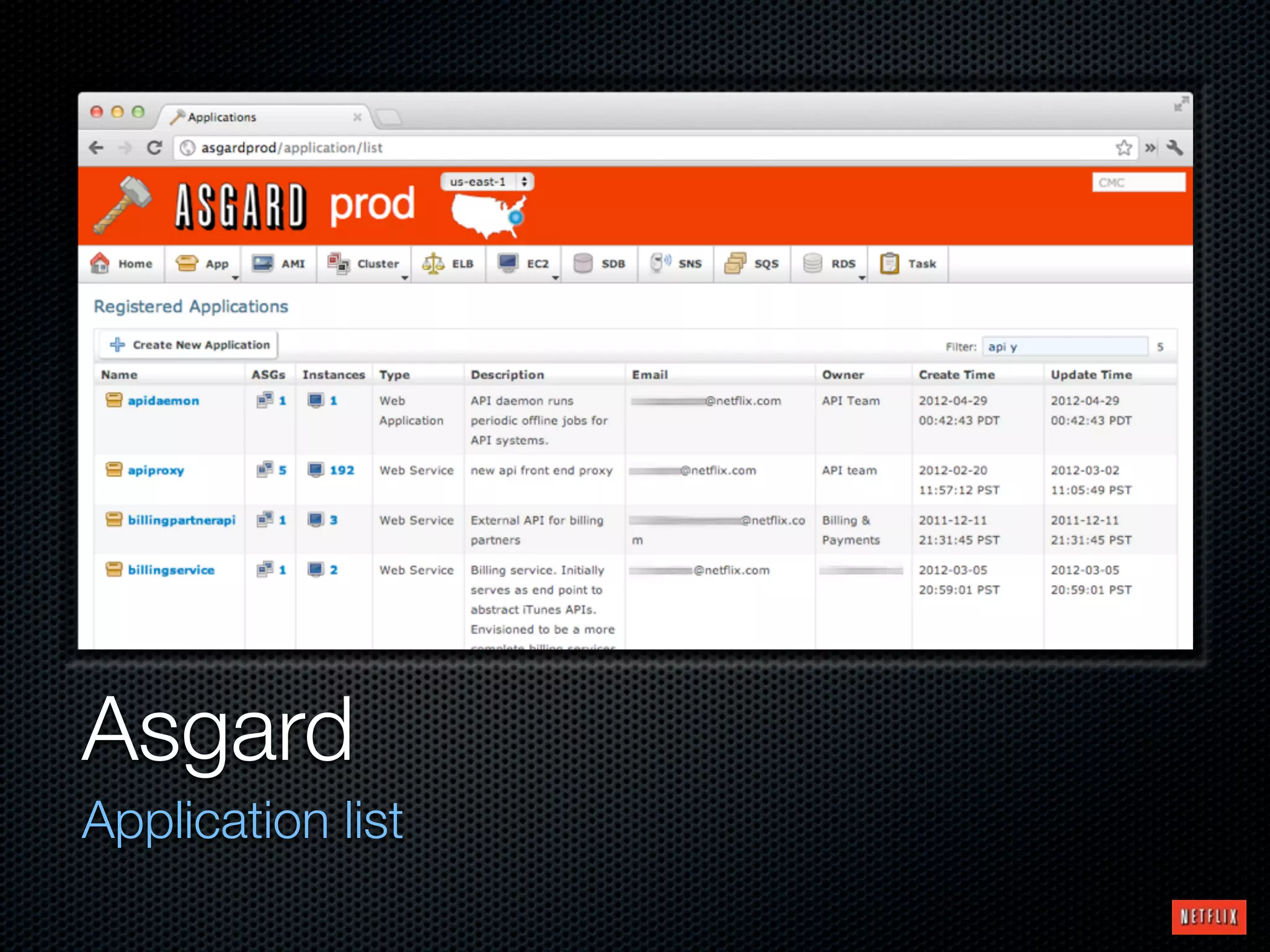Open billingservice instance count 2
This screenshot has height=952, width=1270.
(334, 570)
